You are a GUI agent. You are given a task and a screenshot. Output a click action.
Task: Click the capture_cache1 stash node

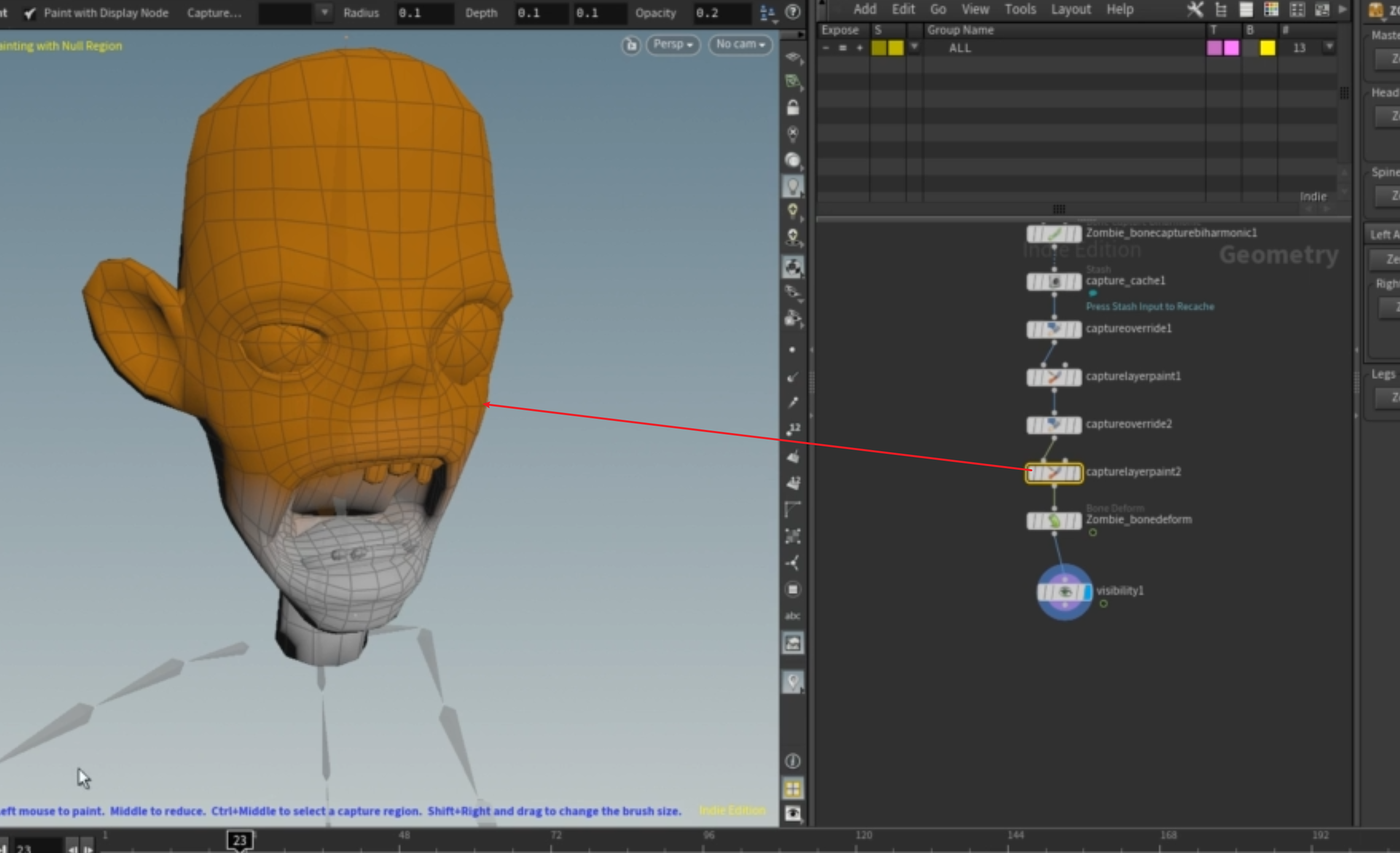pos(1054,282)
